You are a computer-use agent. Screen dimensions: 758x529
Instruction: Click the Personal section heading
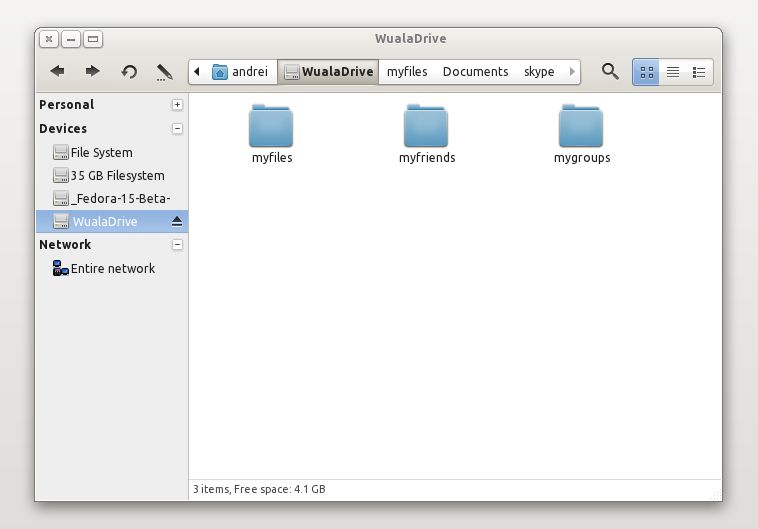pos(67,104)
